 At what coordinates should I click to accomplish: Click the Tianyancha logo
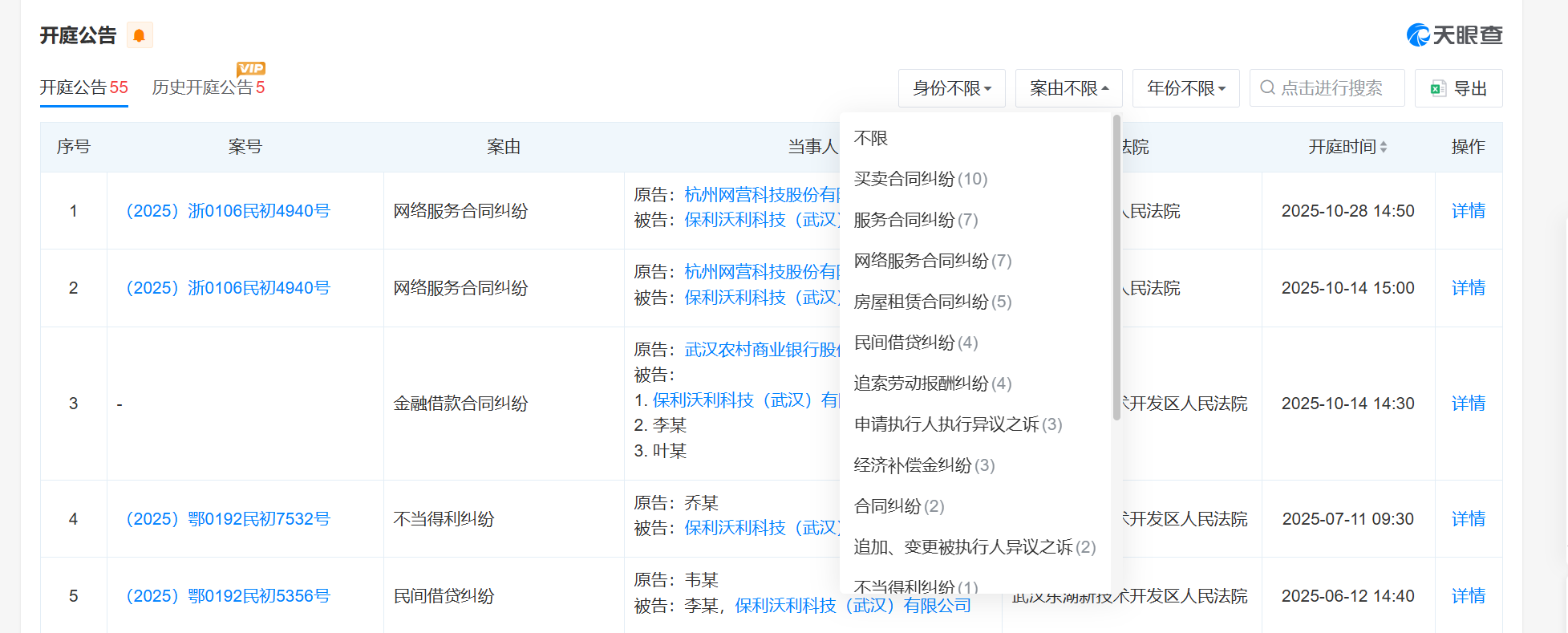coord(1454,35)
